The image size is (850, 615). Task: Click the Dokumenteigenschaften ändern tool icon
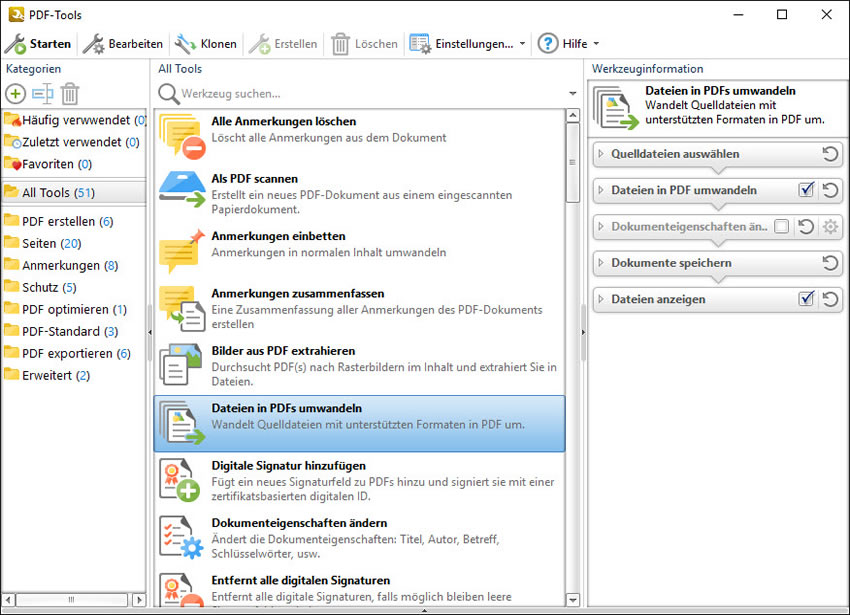tap(181, 537)
